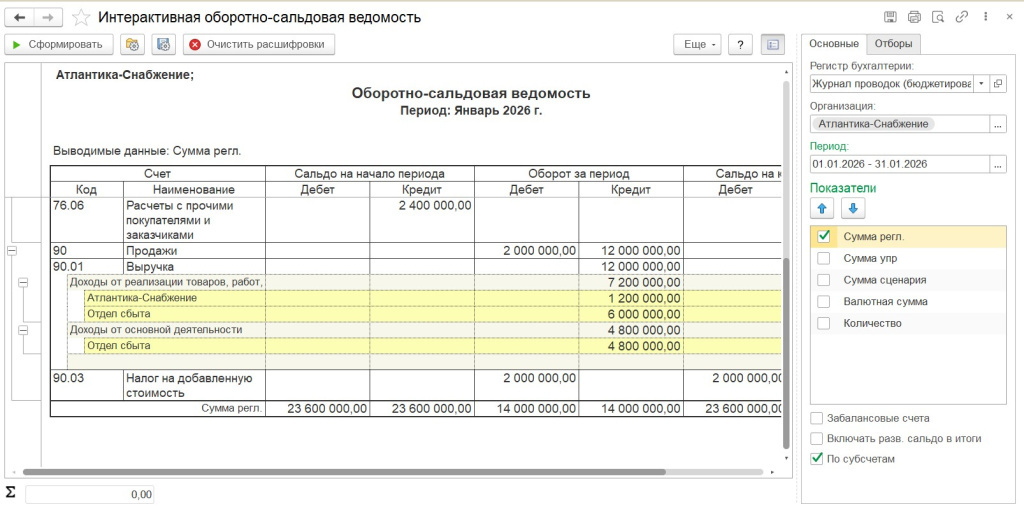Uncheck the По субсчетам checkbox
The width and height of the screenshot is (1024, 509).
pos(818,459)
